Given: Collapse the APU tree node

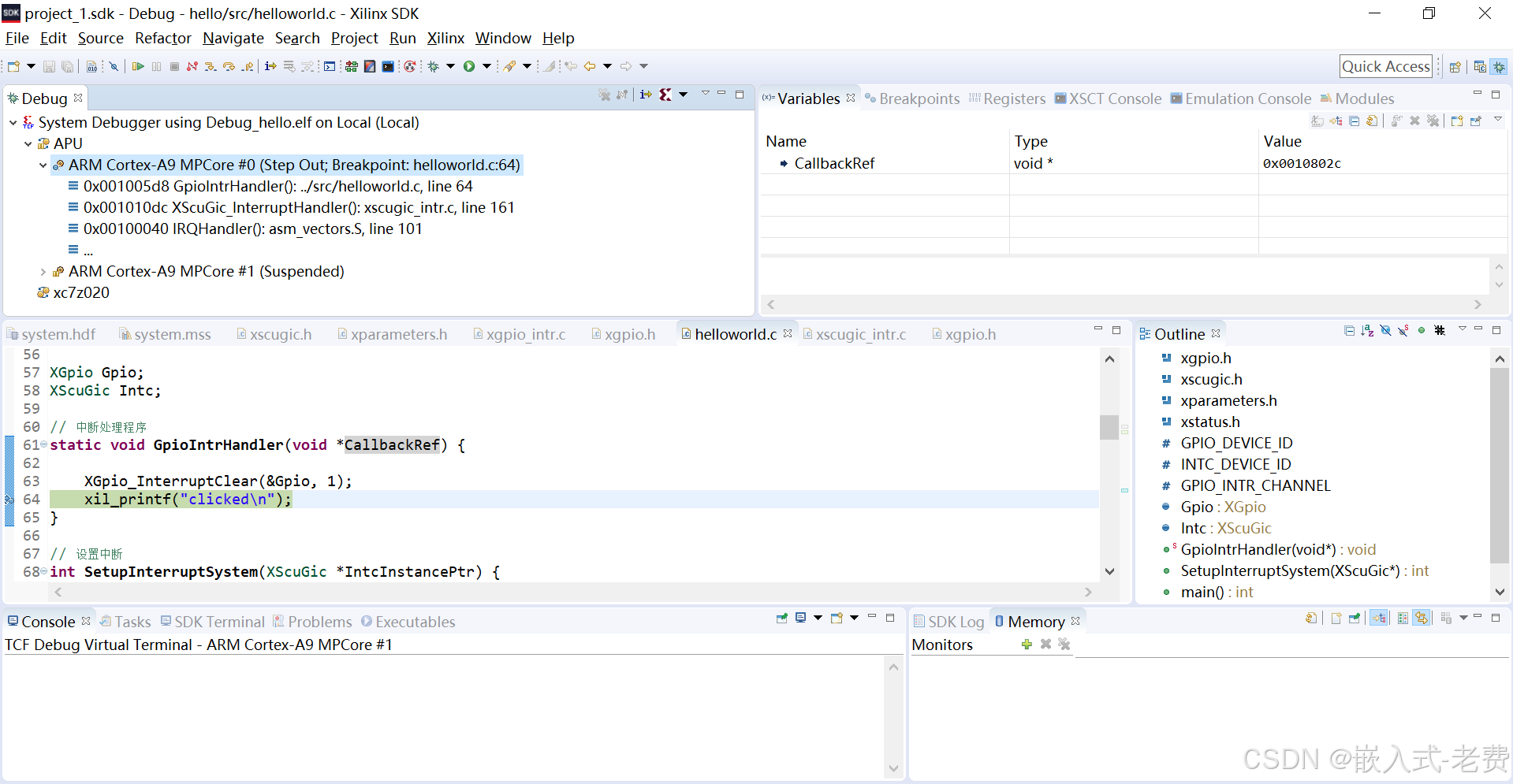Looking at the screenshot, I should 28,143.
